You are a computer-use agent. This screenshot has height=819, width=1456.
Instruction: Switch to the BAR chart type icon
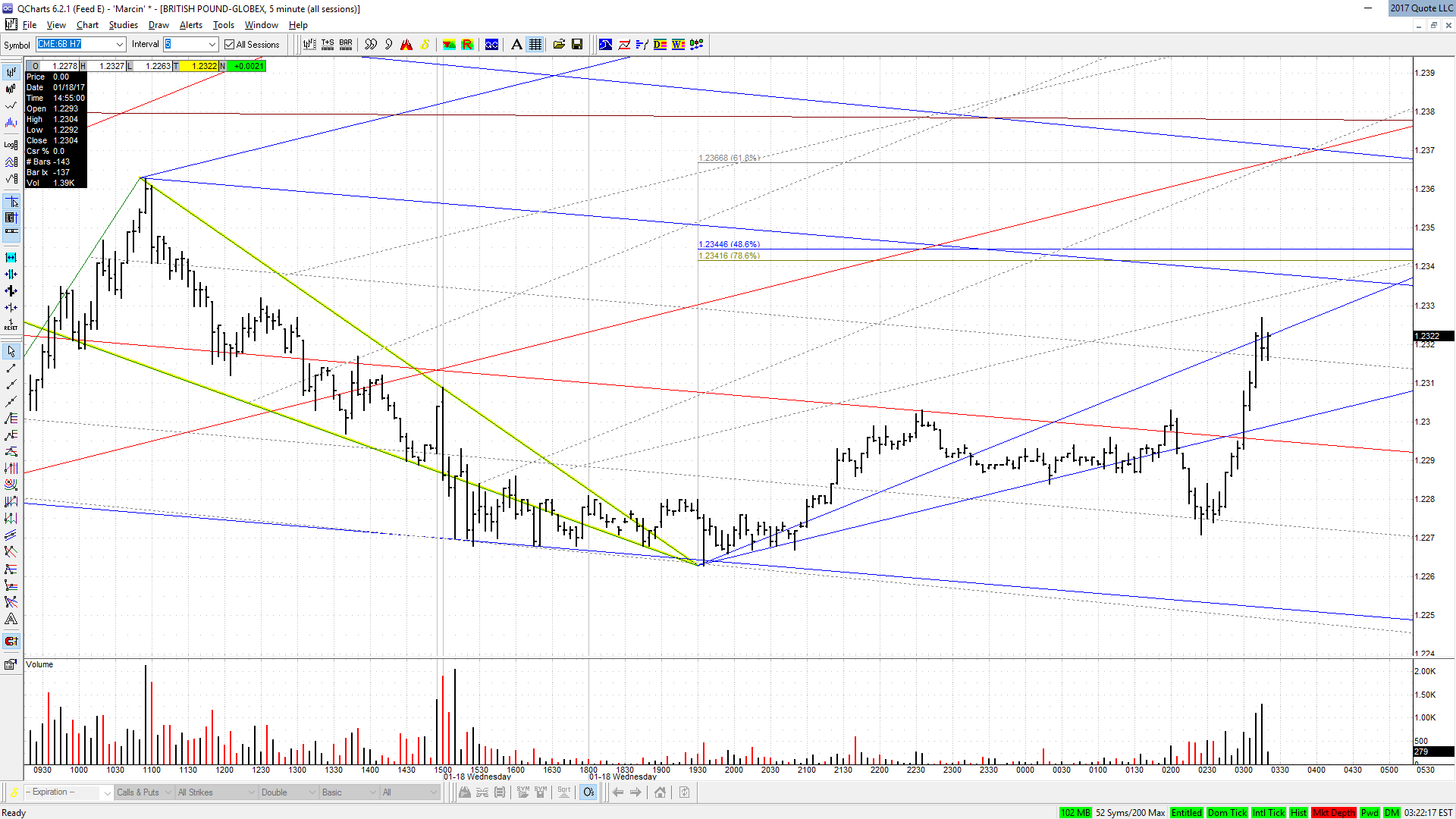click(x=346, y=45)
